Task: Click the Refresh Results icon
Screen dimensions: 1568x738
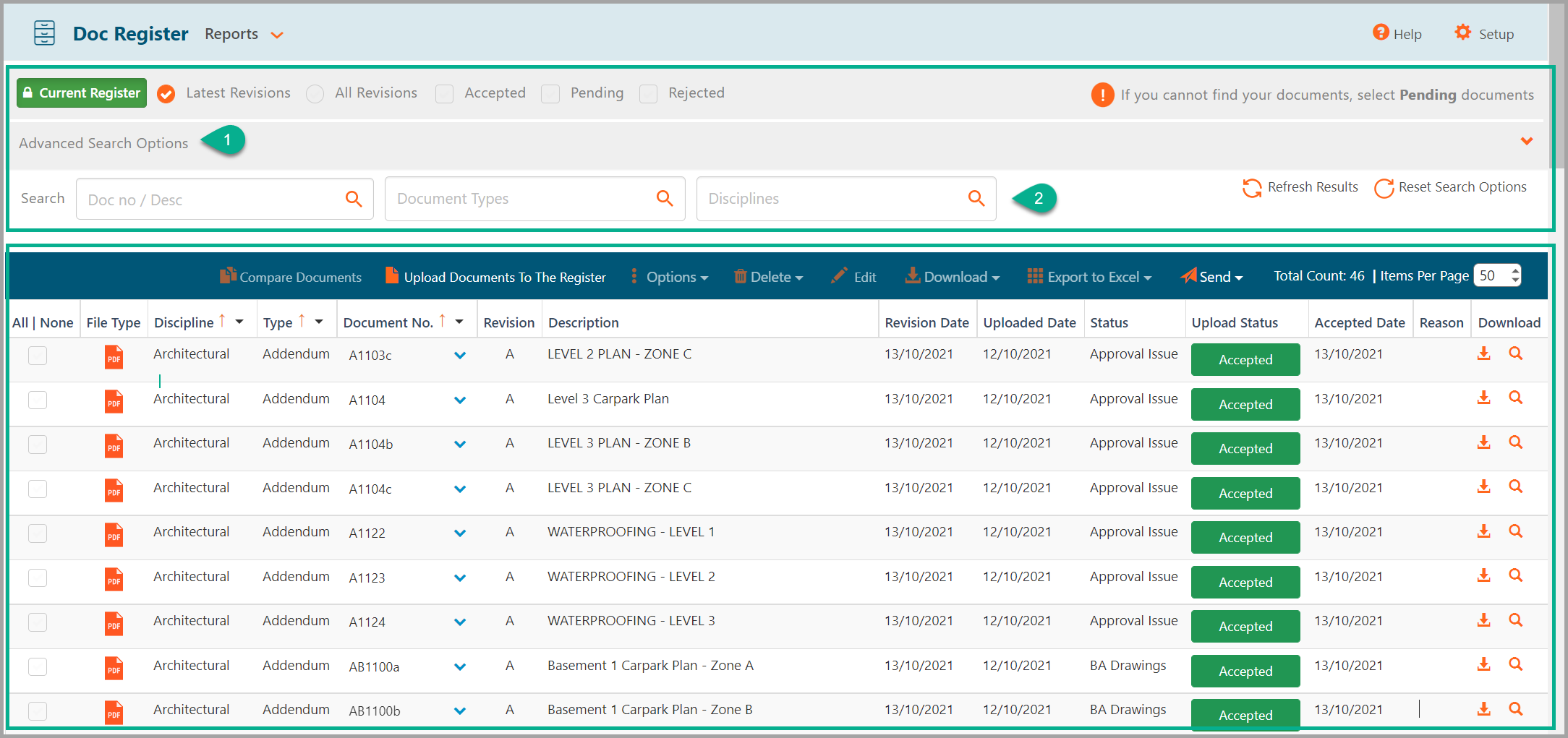Action: (1252, 188)
